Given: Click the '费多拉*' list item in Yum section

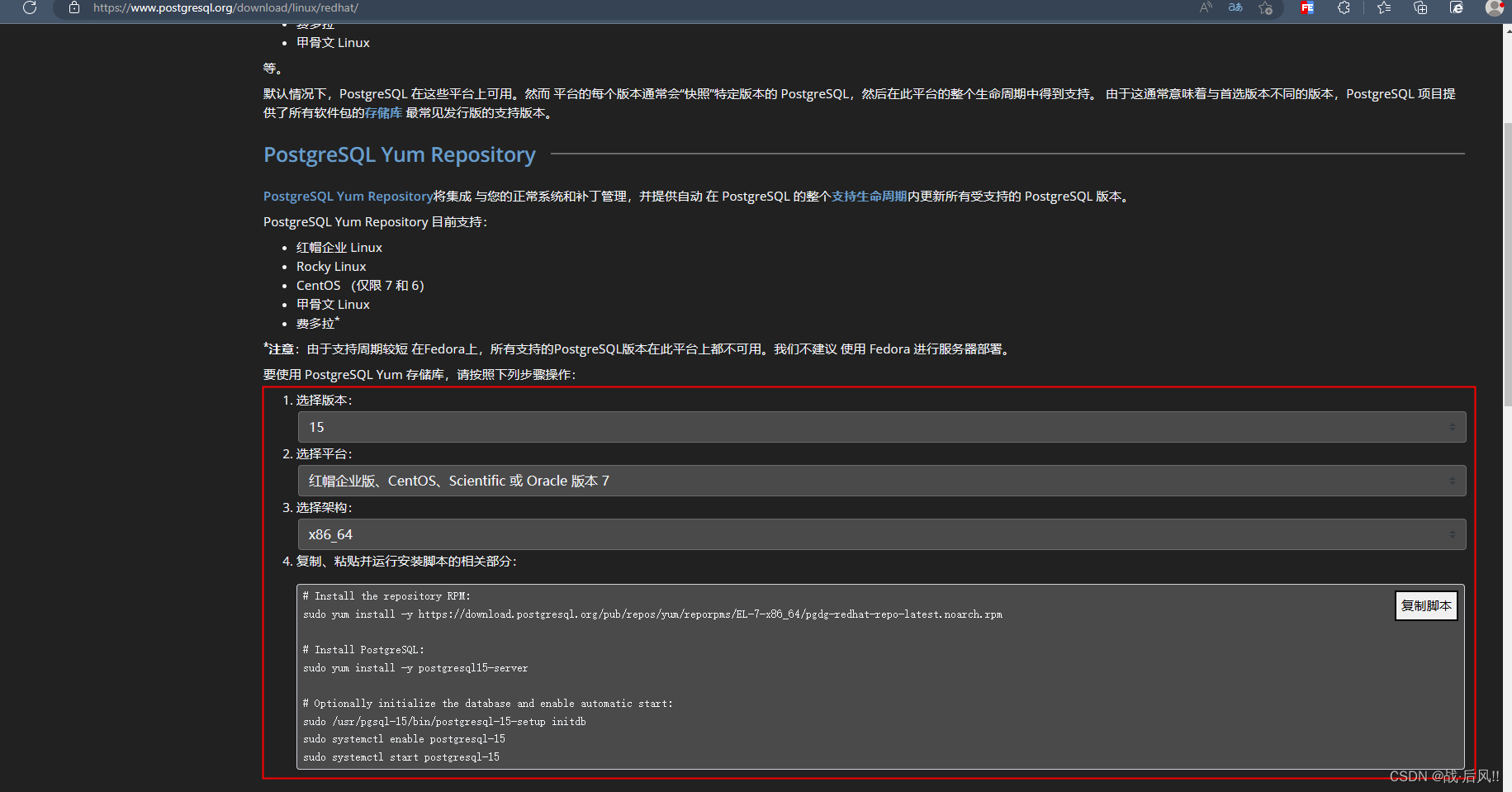Looking at the screenshot, I should click(x=318, y=323).
